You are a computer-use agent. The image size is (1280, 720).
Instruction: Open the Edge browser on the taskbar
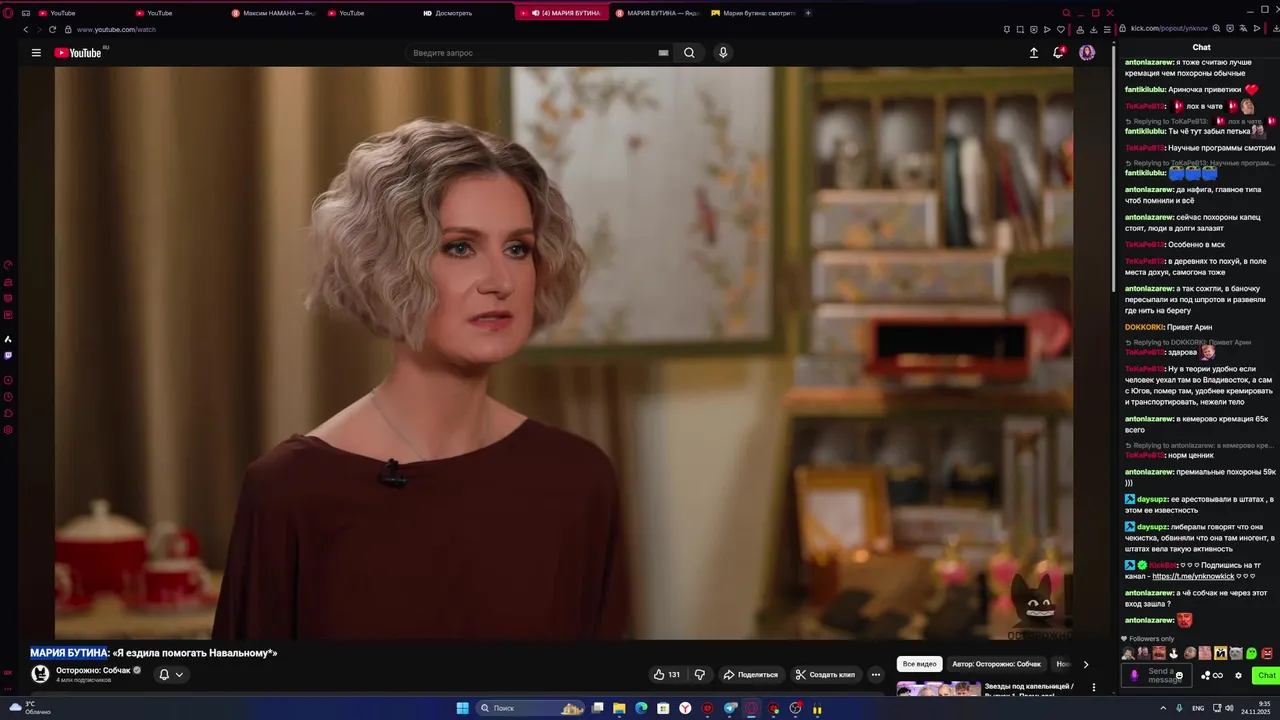pos(641,708)
